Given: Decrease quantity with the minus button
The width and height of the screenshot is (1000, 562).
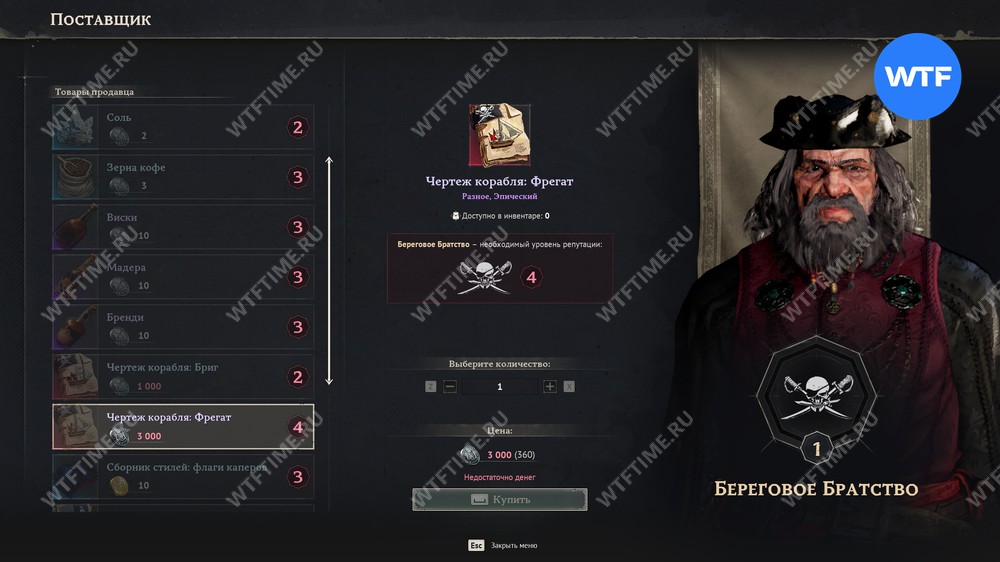Looking at the screenshot, I should (450, 387).
